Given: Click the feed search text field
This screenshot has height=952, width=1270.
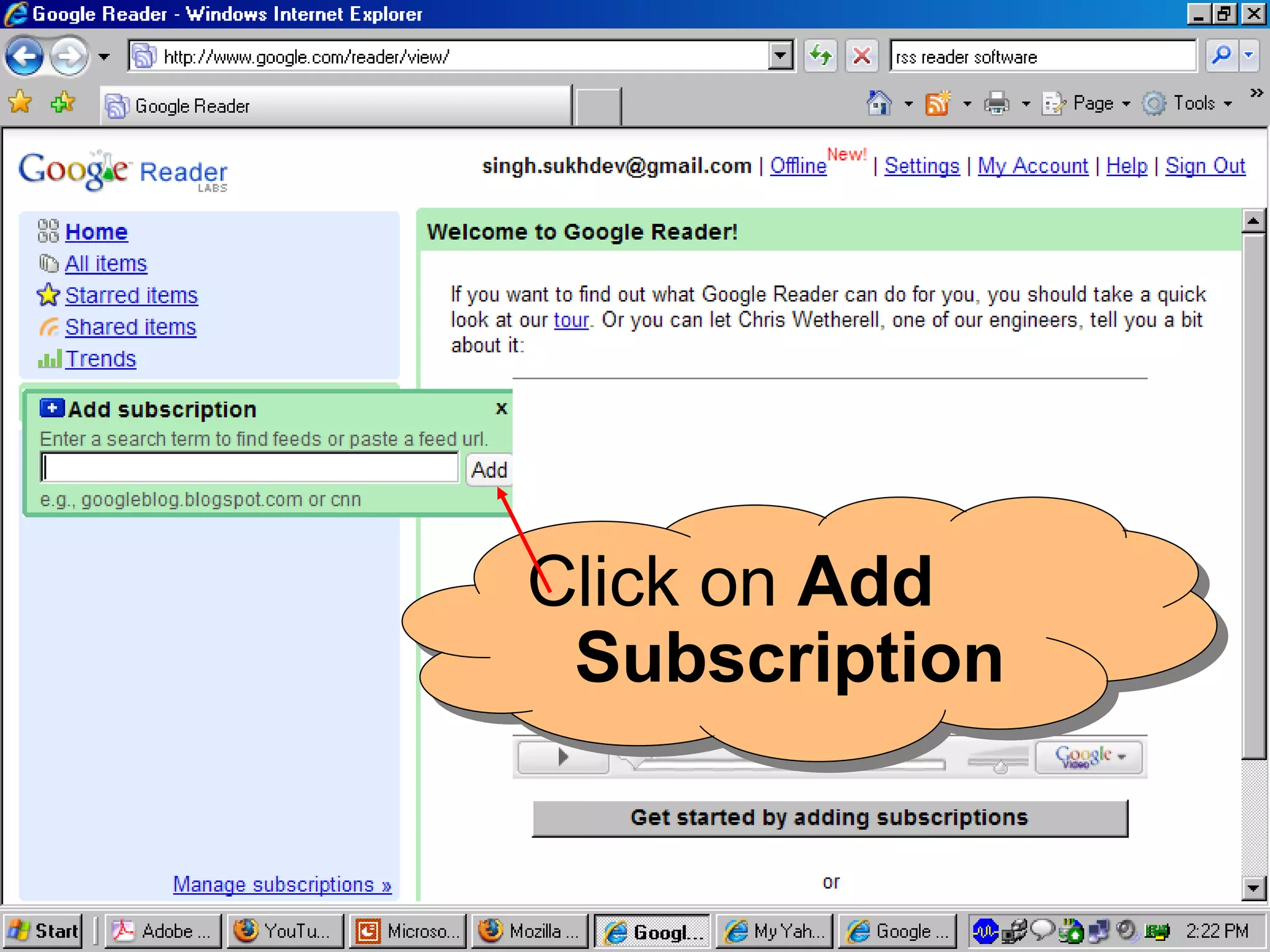Looking at the screenshot, I should click(x=249, y=468).
